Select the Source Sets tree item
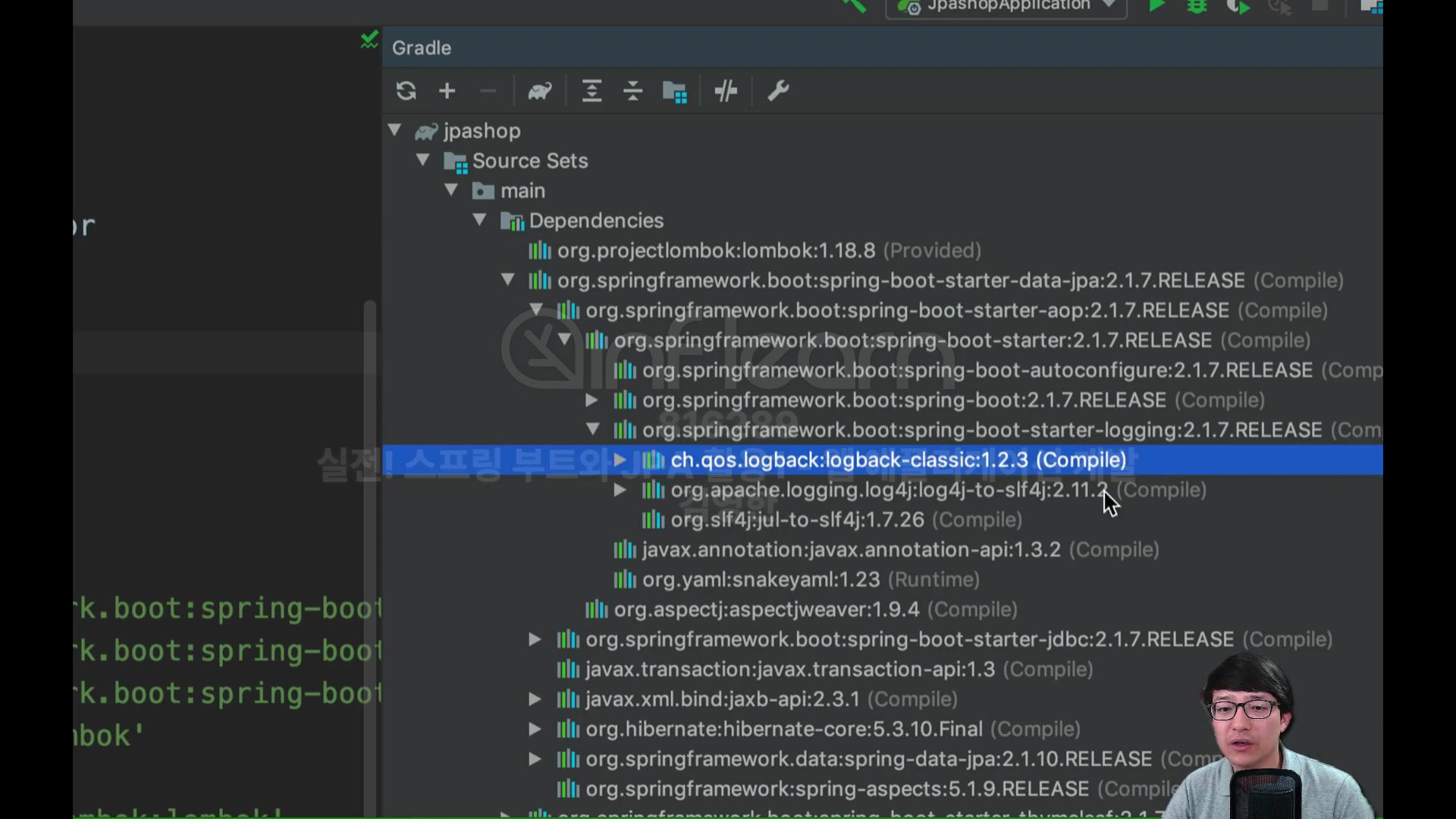Image resolution: width=1456 pixels, height=819 pixels. [530, 161]
